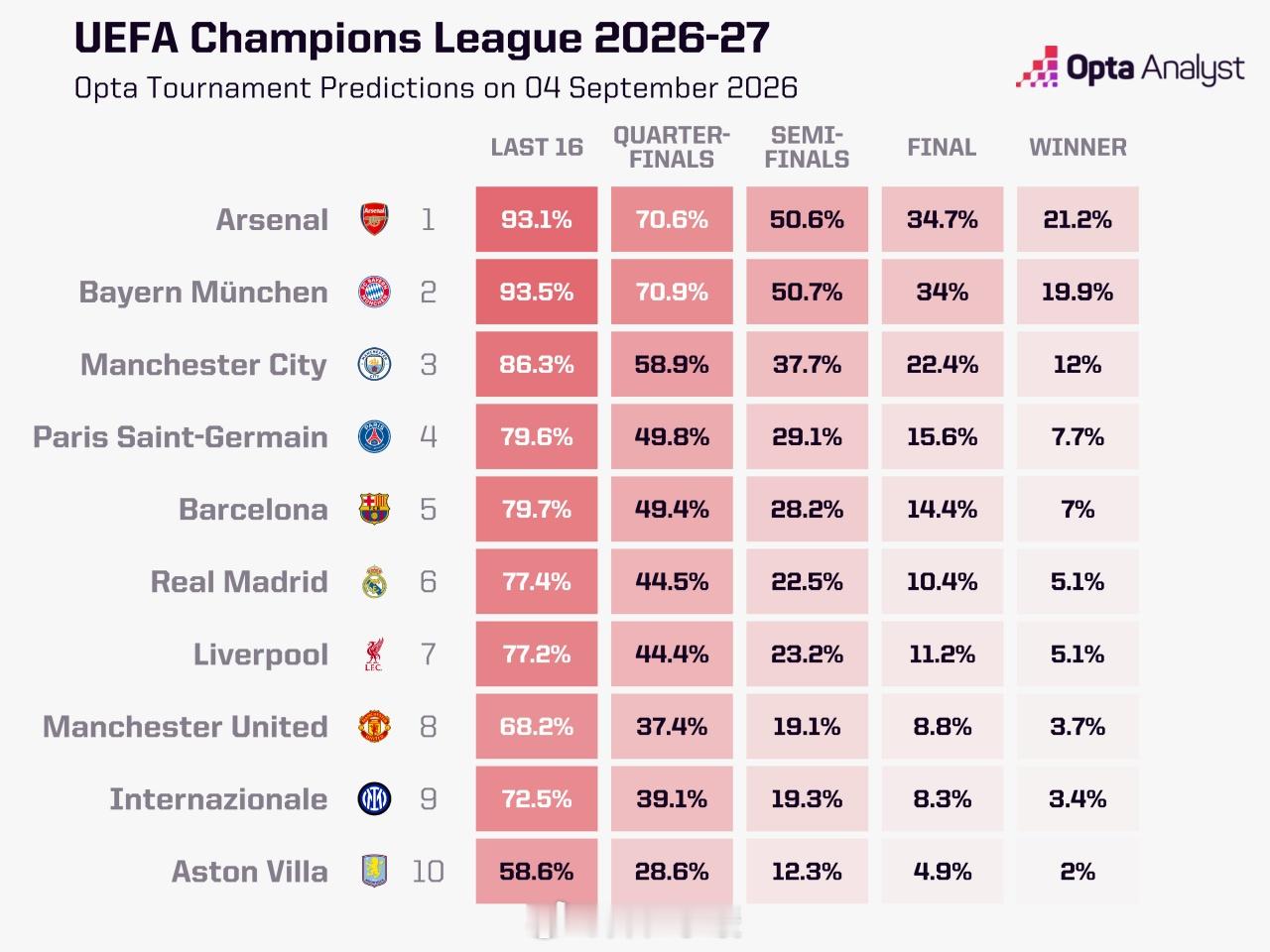Click the Real Madrid crest

pos(374,581)
